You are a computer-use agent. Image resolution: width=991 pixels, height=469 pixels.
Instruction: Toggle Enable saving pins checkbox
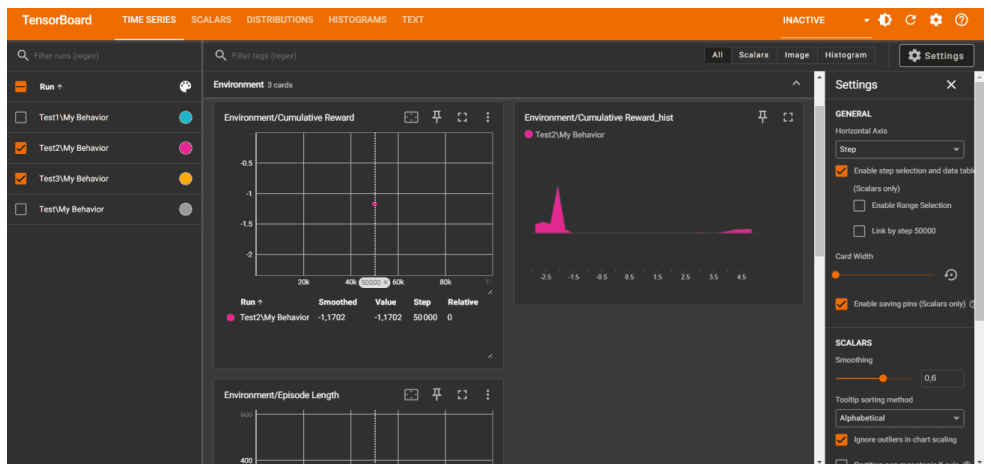click(x=841, y=304)
